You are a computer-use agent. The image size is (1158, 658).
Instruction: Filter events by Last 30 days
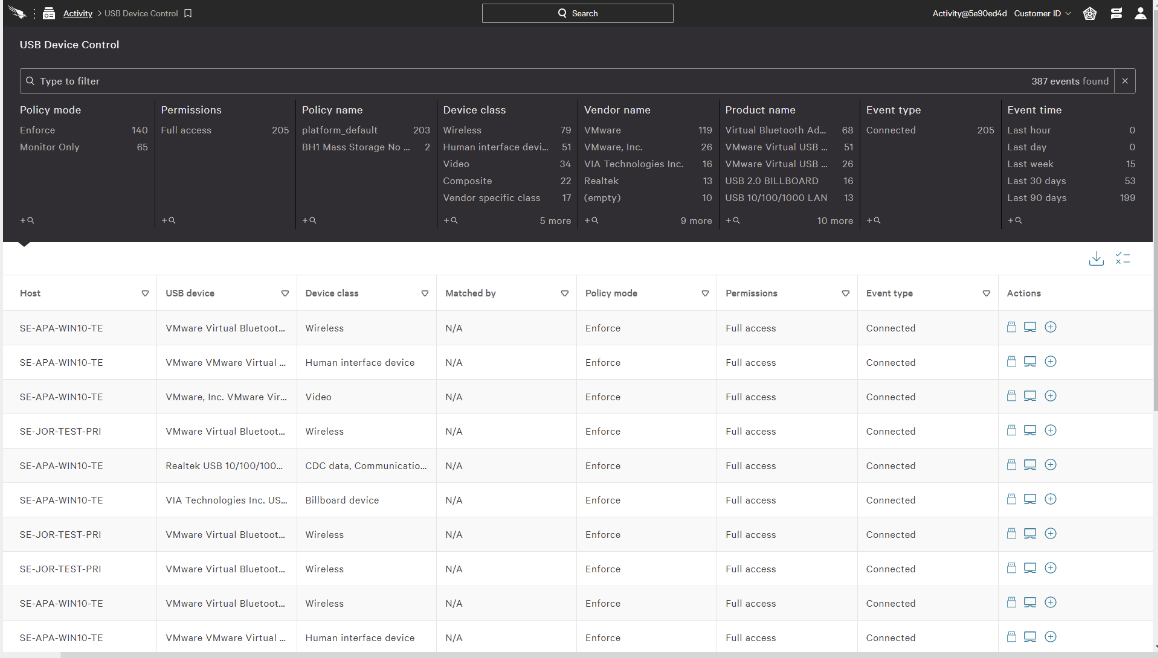(x=1036, y=181)
